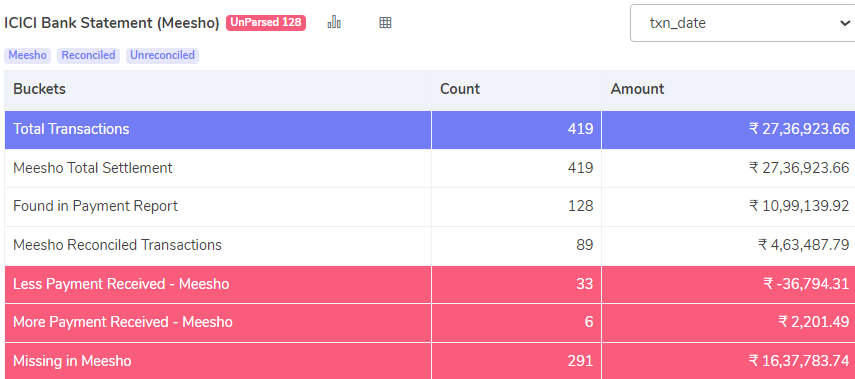Click the 291 count for Missing in Meesho
The height and width of the screenshot is (379, 855).
(579, 361)
